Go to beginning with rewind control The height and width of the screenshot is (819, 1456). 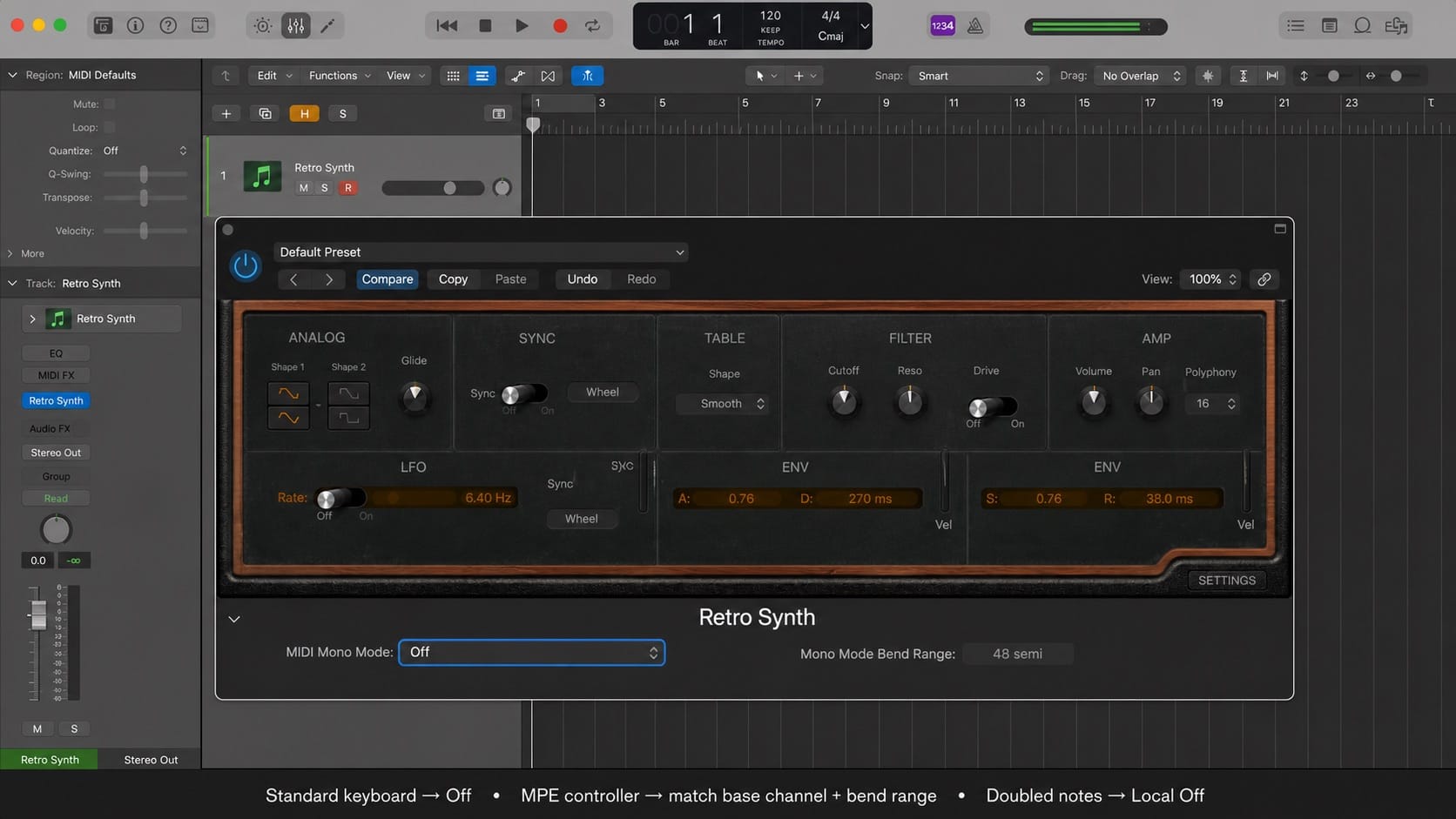447,25
